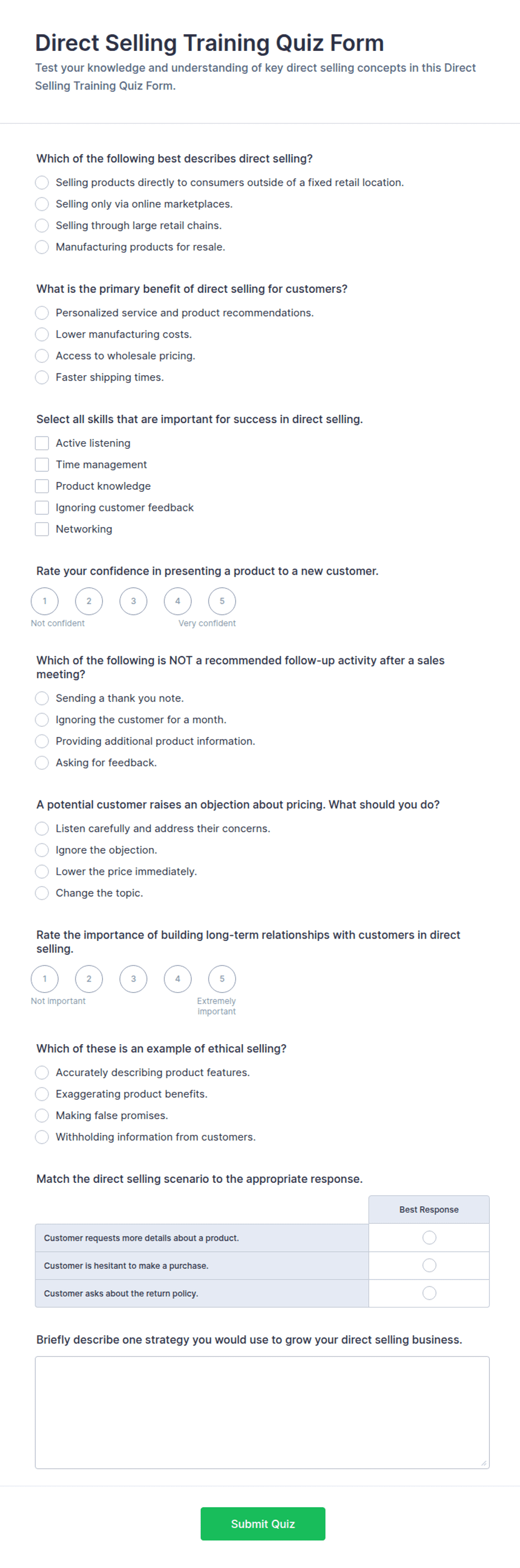Image resolution: width=520 pixels, height=1568 pixels.
Task: Enable the Networking checkbox
Action: 42,529
